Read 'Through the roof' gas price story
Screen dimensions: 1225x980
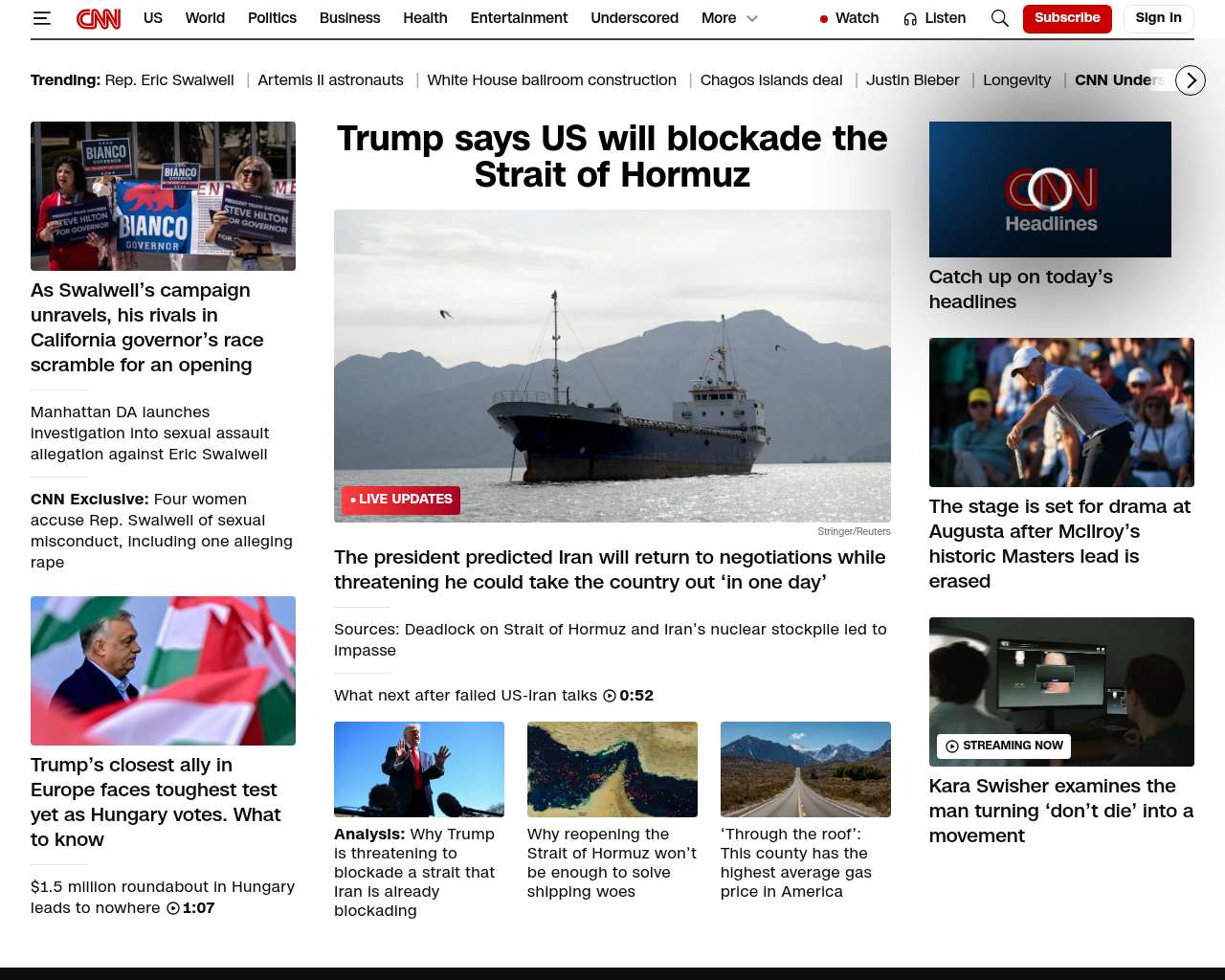(796, 862)
